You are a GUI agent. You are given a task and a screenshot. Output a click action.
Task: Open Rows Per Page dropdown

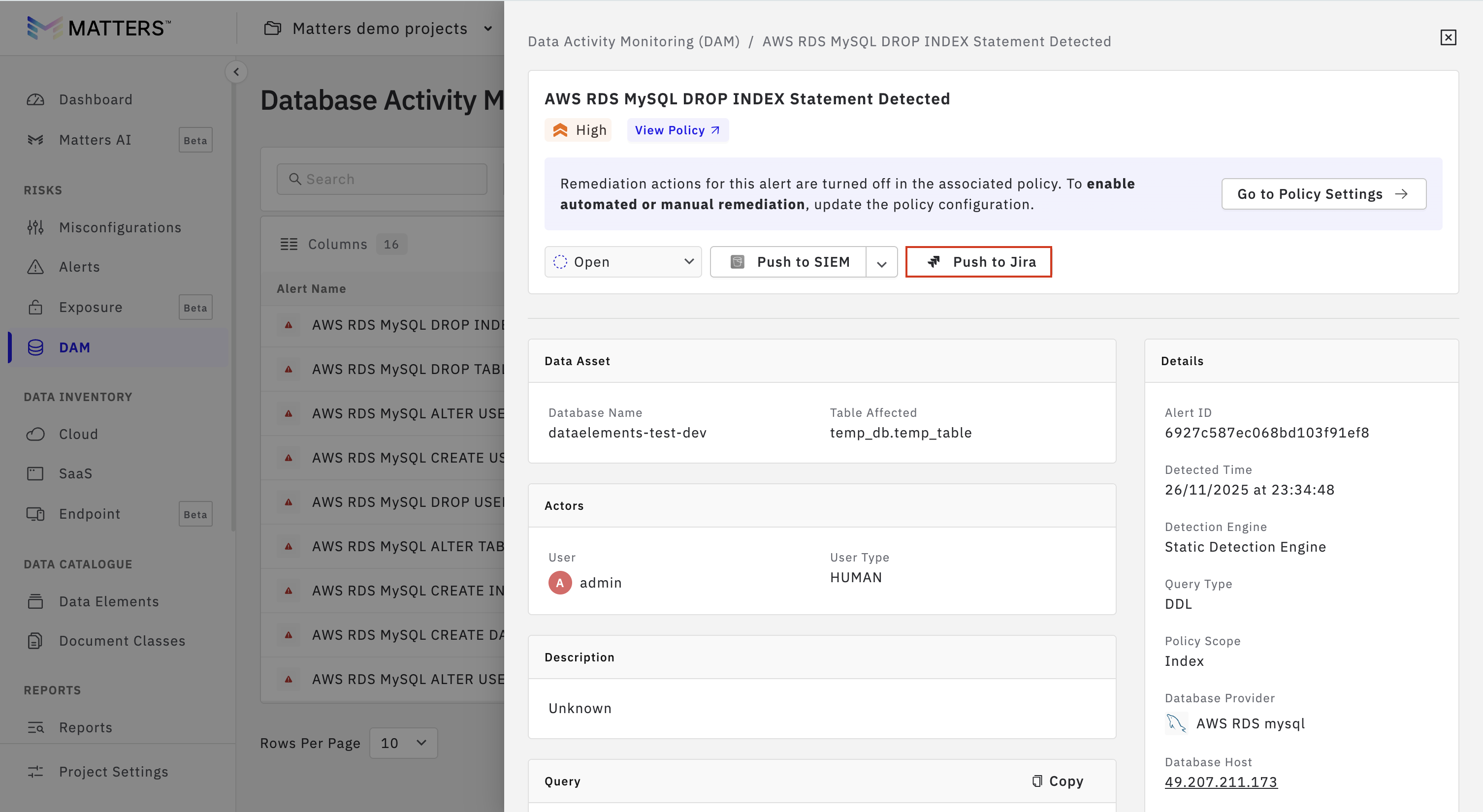[403, 743]
